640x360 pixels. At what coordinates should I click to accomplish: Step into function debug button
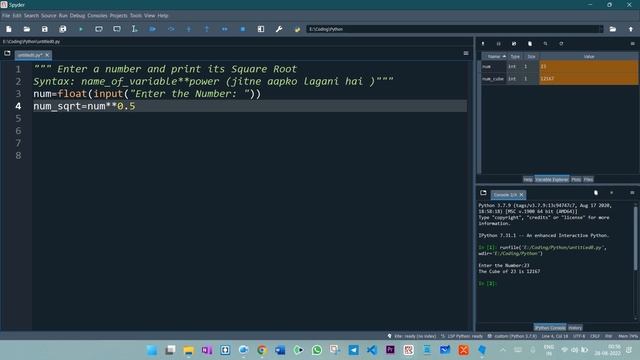(189, 29)
